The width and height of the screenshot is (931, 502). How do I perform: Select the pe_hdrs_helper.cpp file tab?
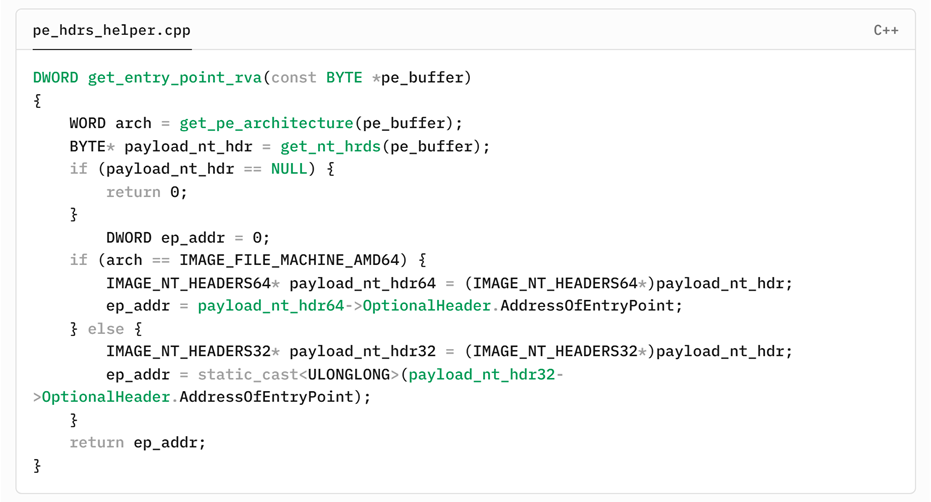point(111,30)
